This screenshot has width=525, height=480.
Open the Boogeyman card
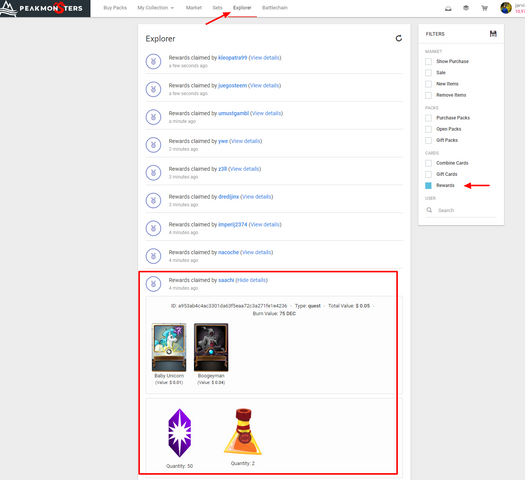(x=211, y=347)
